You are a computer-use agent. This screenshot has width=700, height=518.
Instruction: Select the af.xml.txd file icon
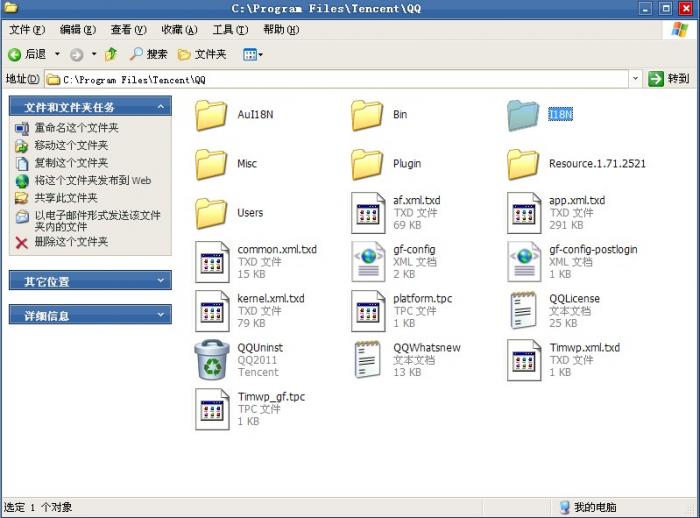368,213
